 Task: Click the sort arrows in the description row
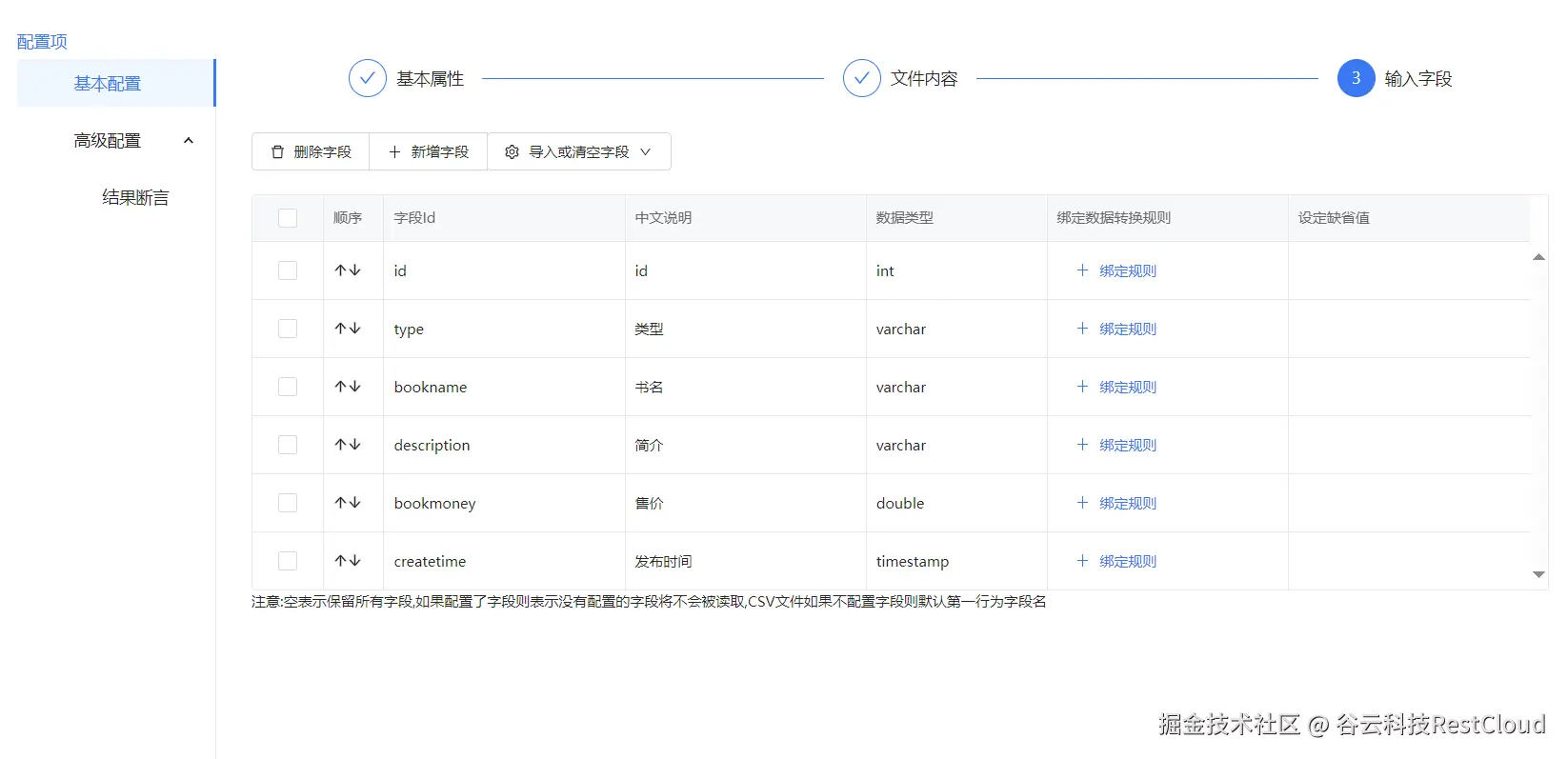[x=348, y=445]
